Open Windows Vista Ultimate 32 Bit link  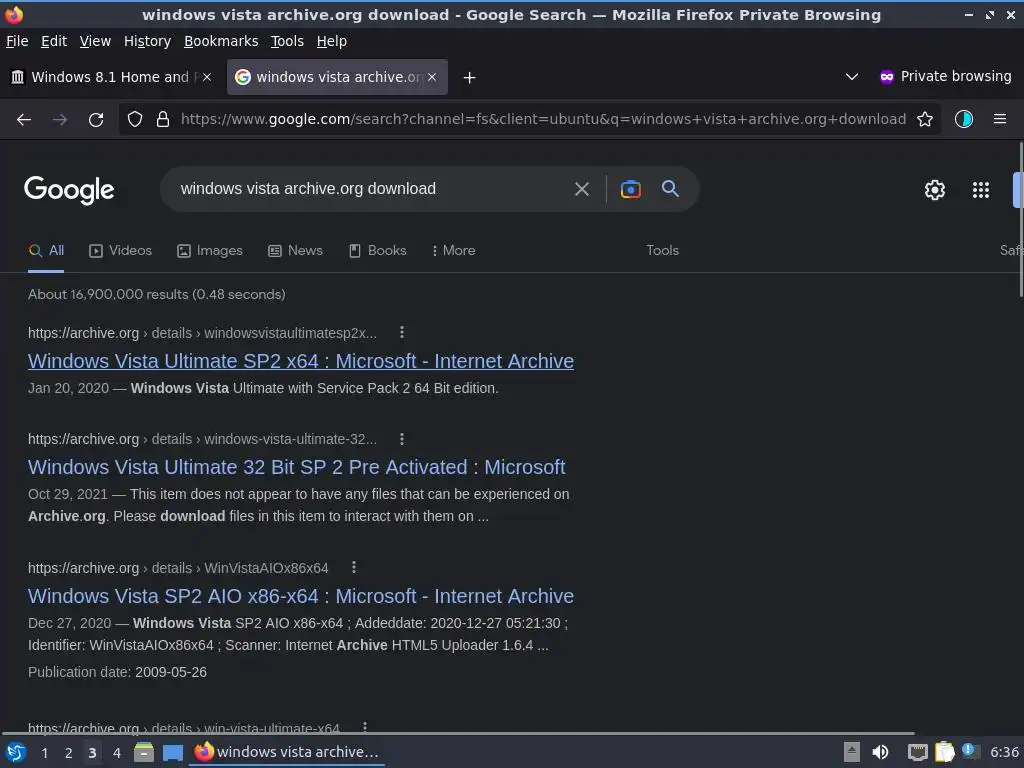point(296,468)
